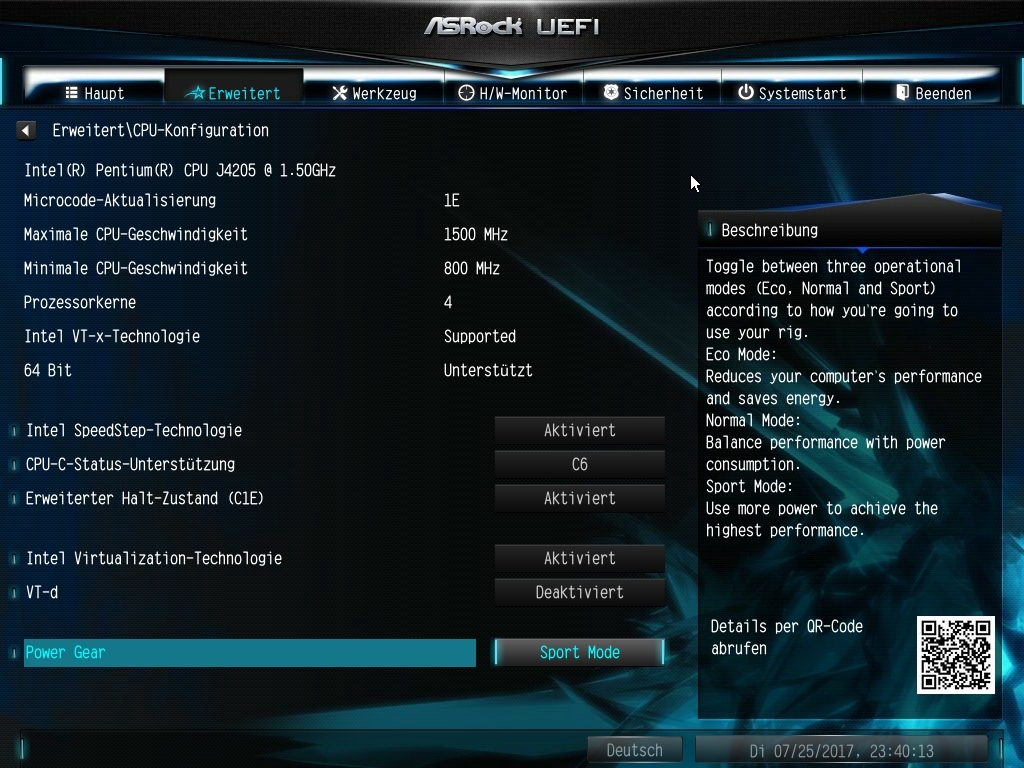Screen dimensions: 1024x768
Task: Click the ASRock UEFI logo
Action: pyautogui.click(x=511, y=26)
